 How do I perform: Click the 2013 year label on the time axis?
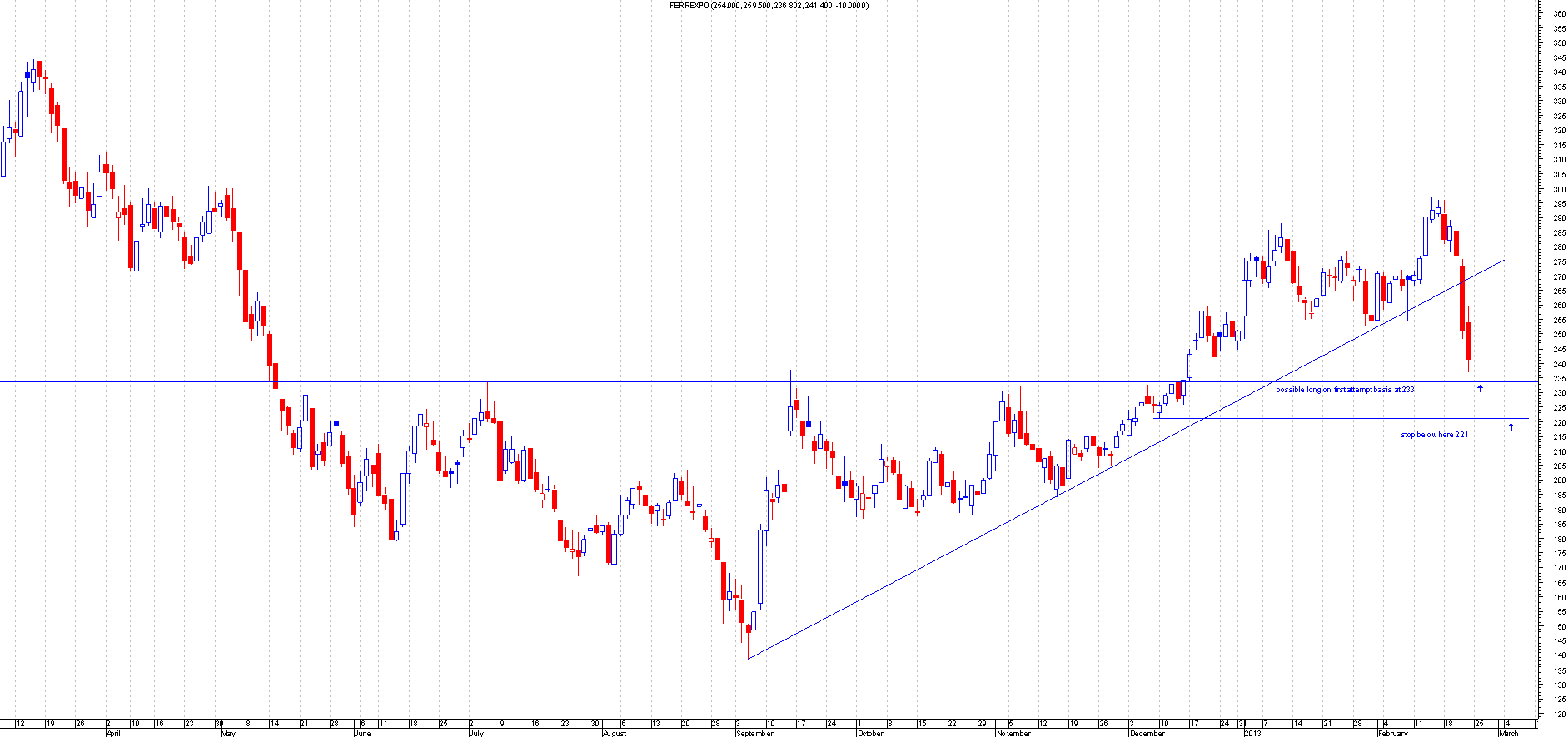(x=1253, y=734)
